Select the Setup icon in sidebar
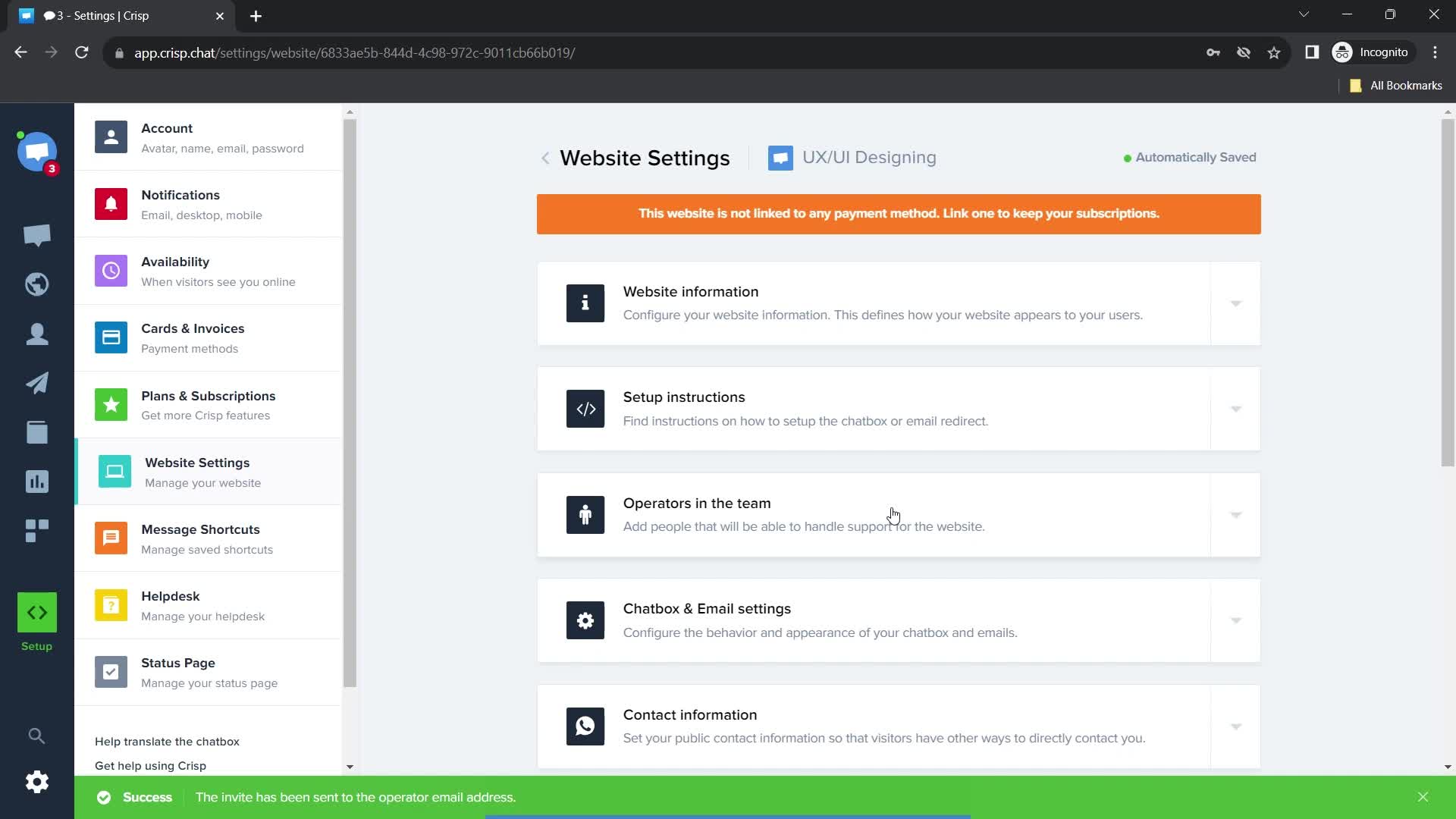 click(37, 612)
